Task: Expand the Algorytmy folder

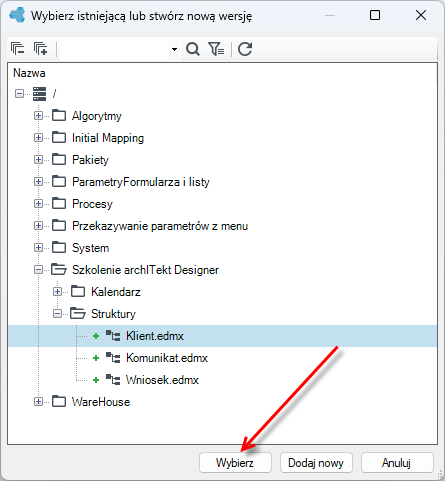Action: 38,116
